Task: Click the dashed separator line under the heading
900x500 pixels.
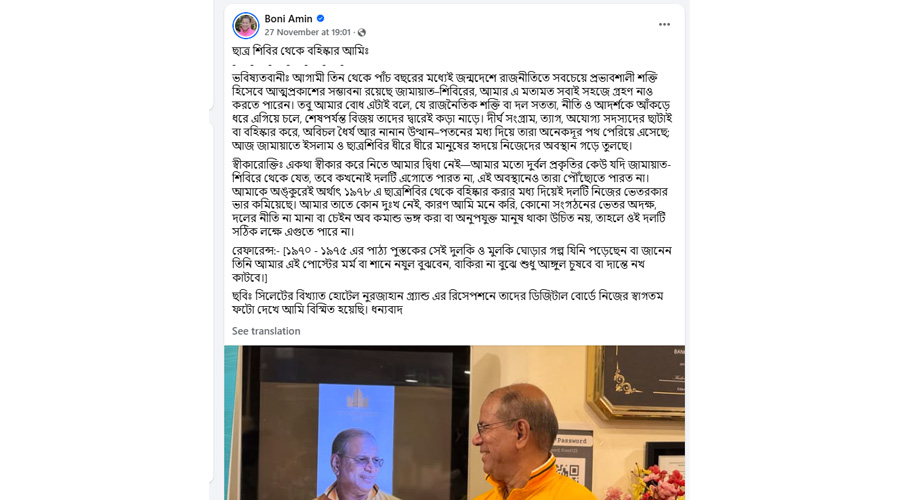Action: [x=288, y=65]
